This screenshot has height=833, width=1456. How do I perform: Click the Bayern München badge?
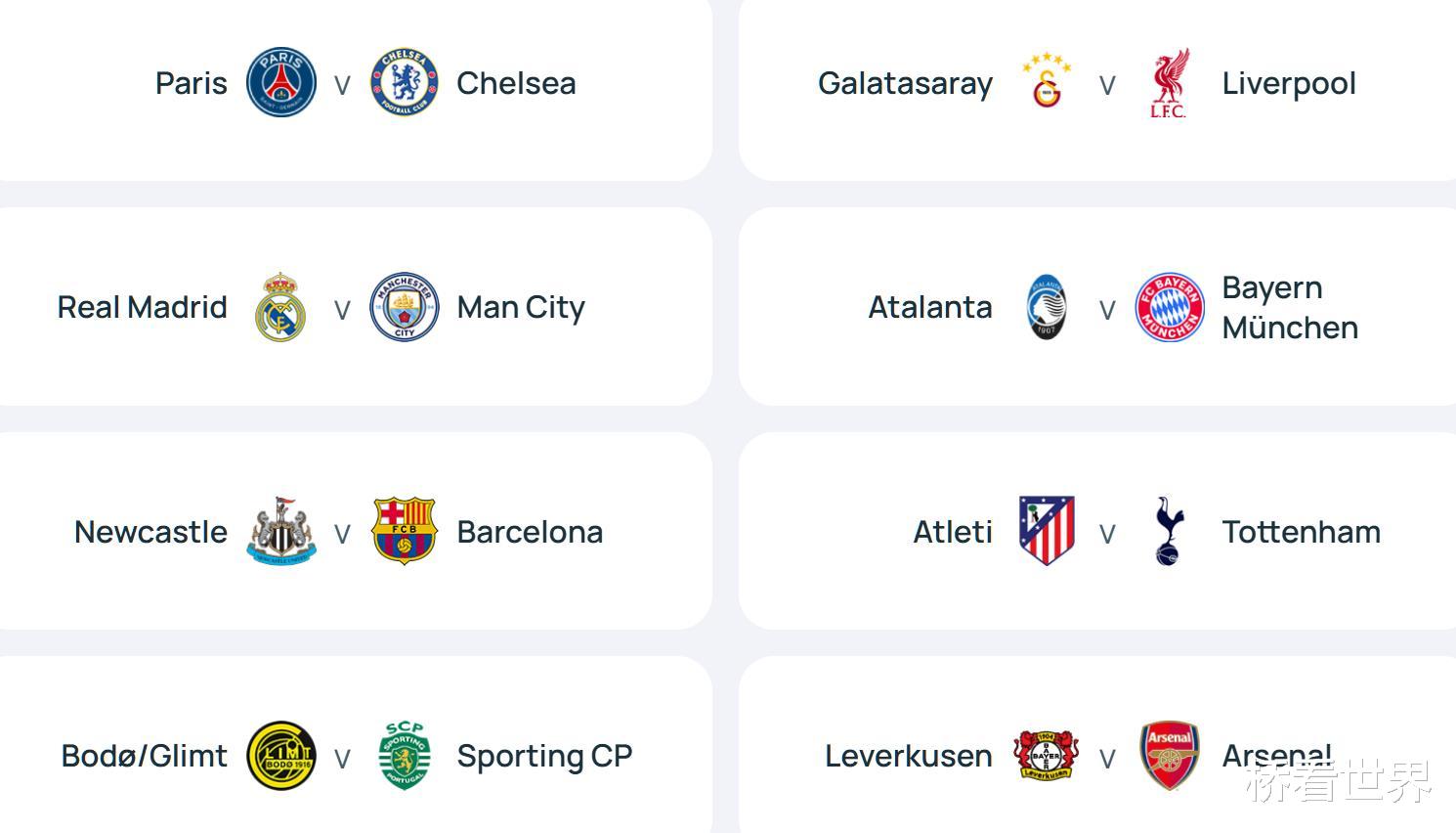pyautogui.click(x=1169, y=307)
